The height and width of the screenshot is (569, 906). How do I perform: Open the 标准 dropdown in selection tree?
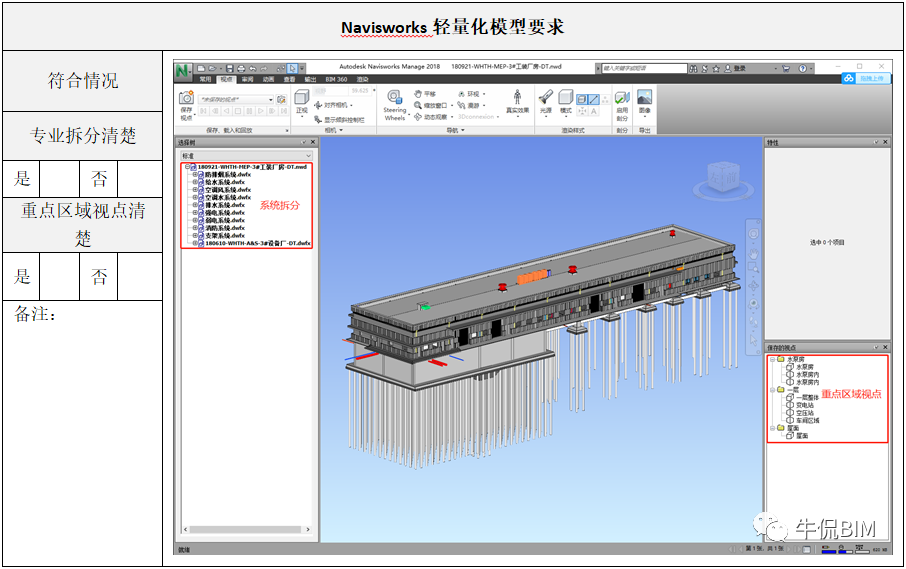pyautogui.click(x=246, y=156)
